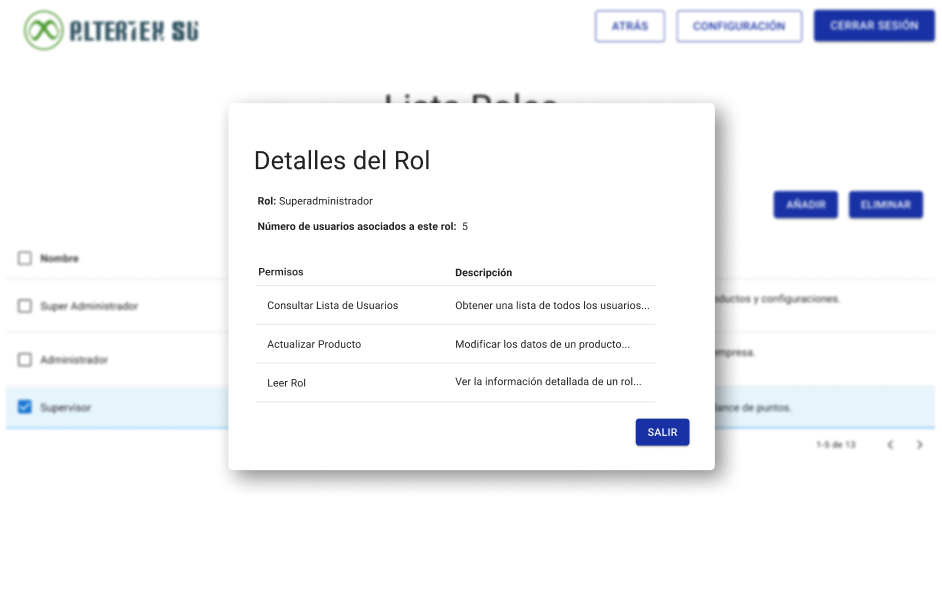Click the ELIMINAR button

click(886, 204)
